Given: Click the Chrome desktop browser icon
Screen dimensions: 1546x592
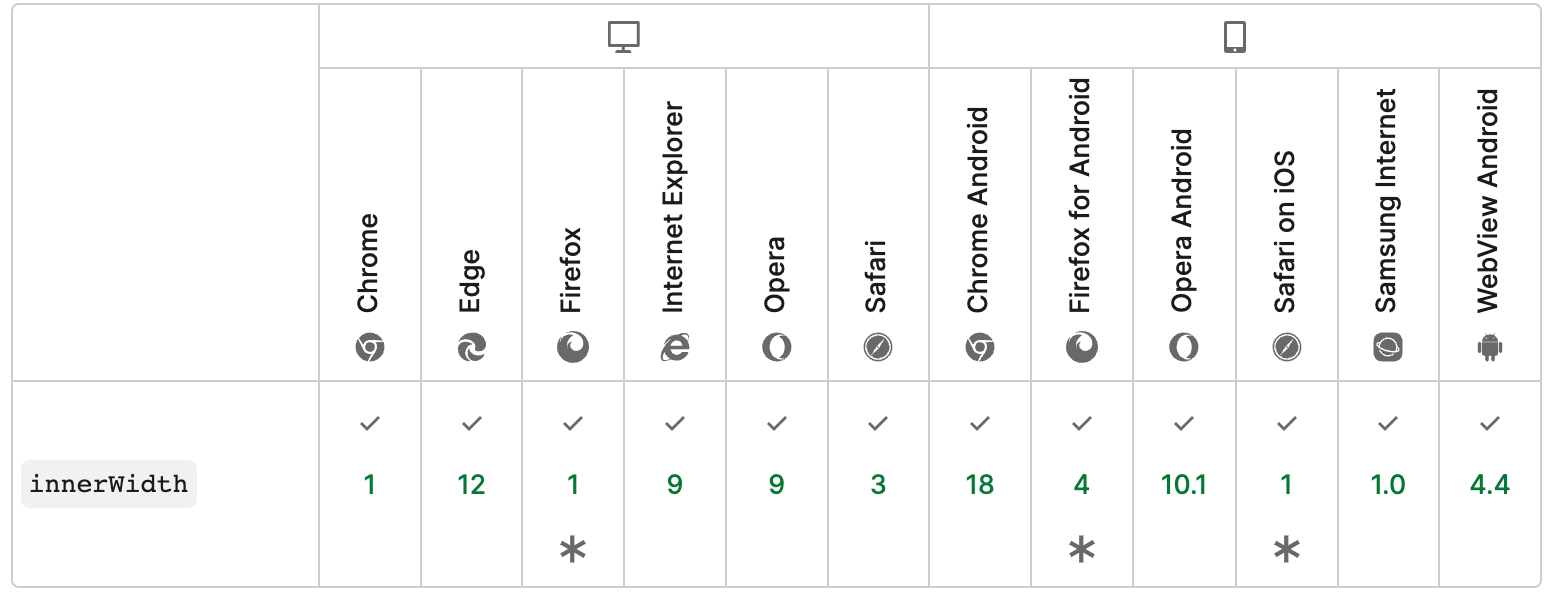Looking at the screenshot, I should (370, 348).
